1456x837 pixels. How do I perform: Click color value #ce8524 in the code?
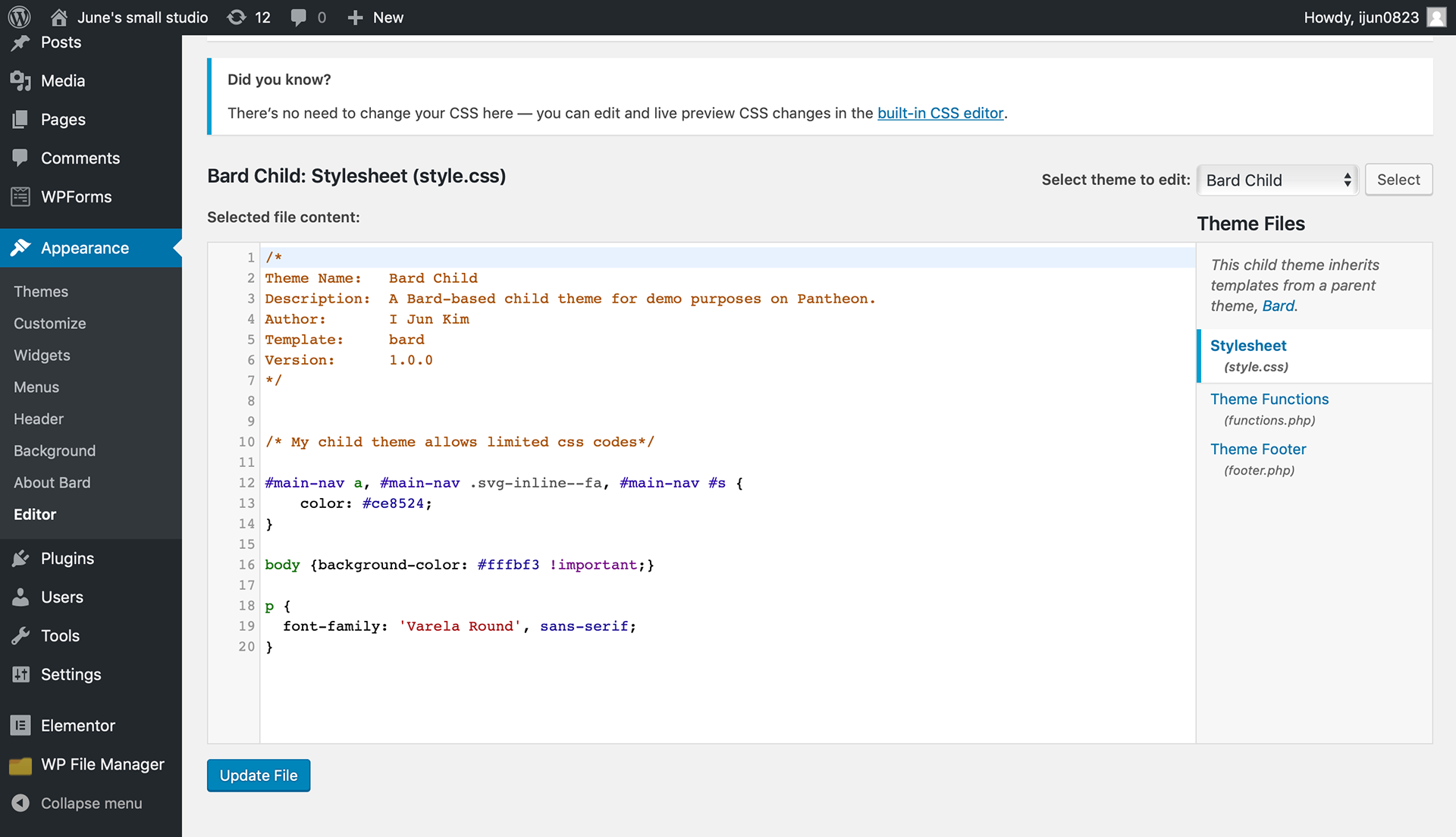[x=392, y=503]
